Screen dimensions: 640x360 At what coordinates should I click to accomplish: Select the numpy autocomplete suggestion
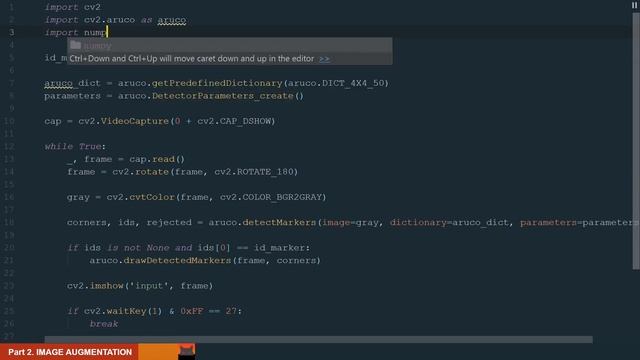[230, 45]
